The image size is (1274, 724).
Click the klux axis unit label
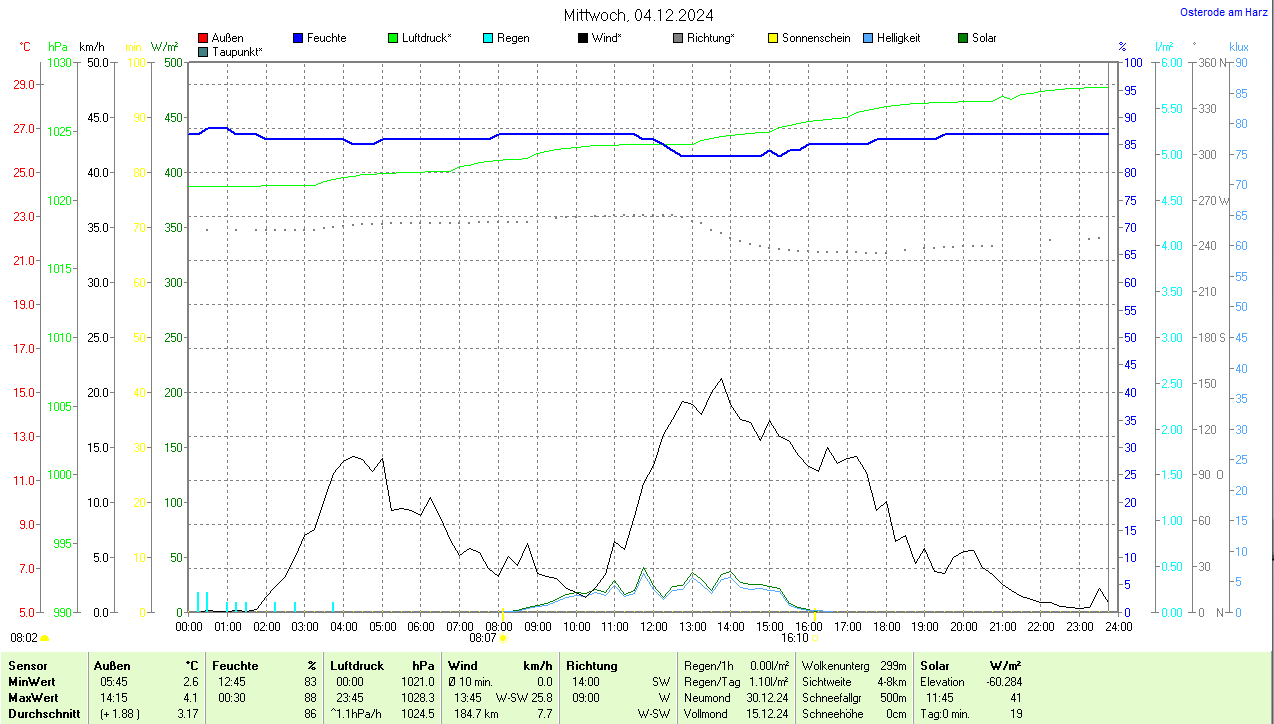1239,47
